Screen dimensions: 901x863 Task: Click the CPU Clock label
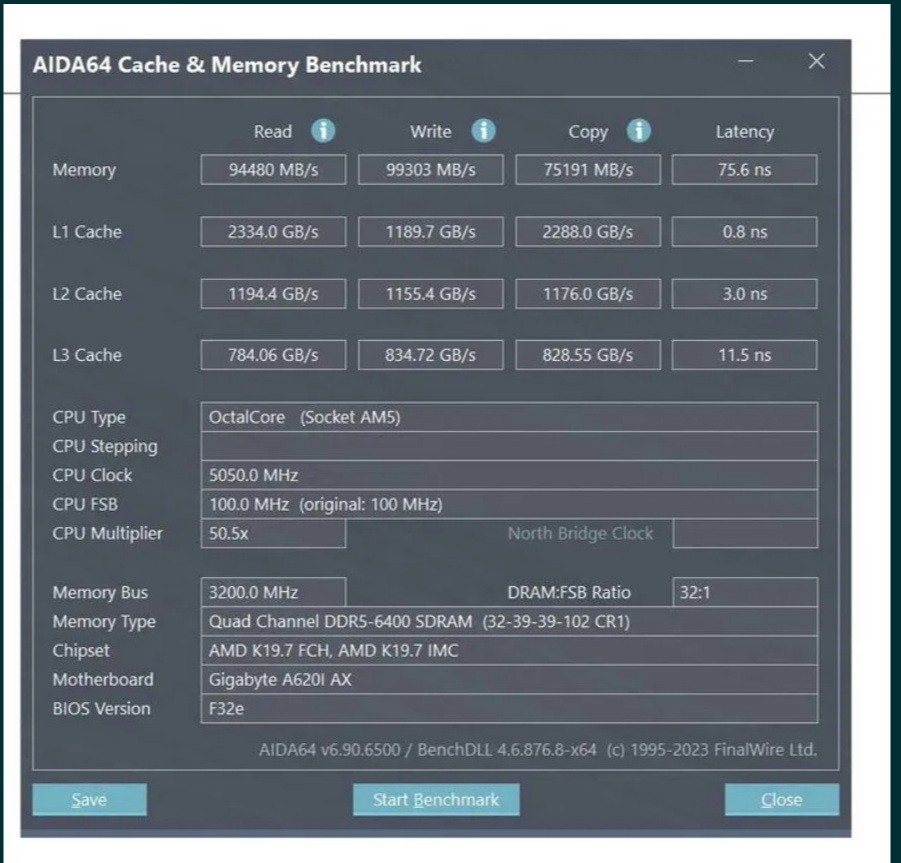pos(93,475)
